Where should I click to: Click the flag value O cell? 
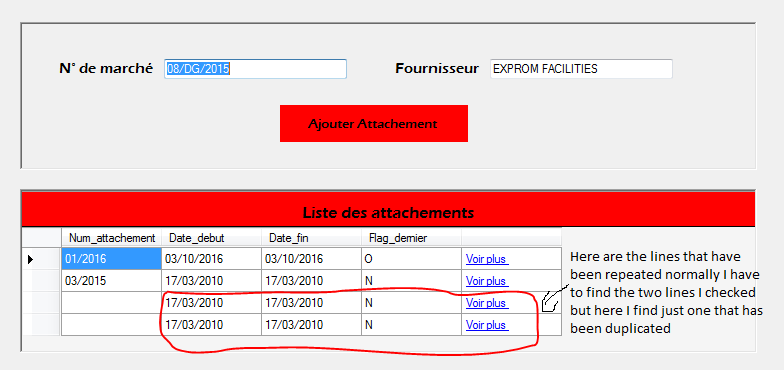tap(412, 259)
